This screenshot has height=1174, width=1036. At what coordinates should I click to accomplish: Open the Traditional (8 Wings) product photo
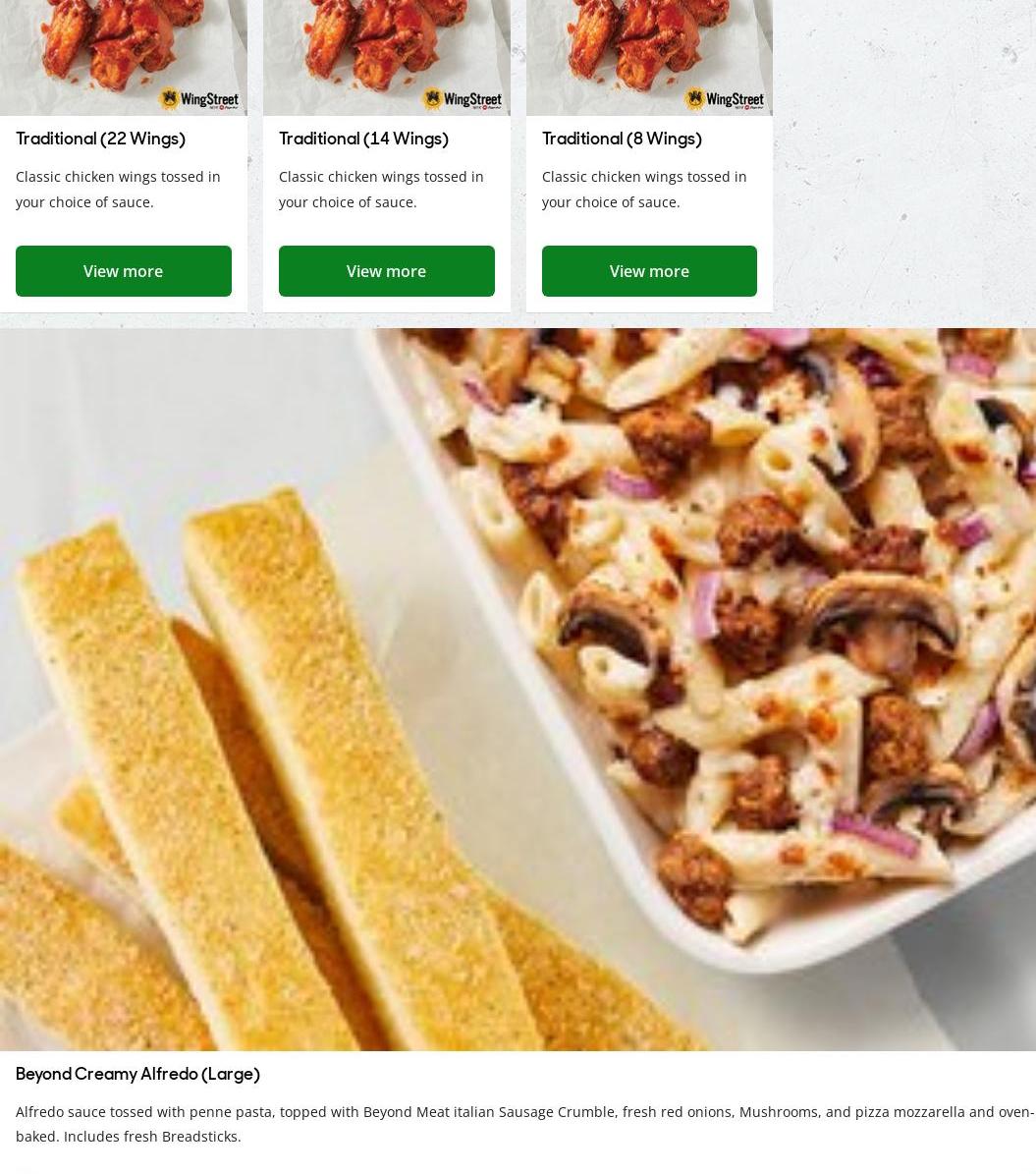pyautogui.click(x=649, y=58)
